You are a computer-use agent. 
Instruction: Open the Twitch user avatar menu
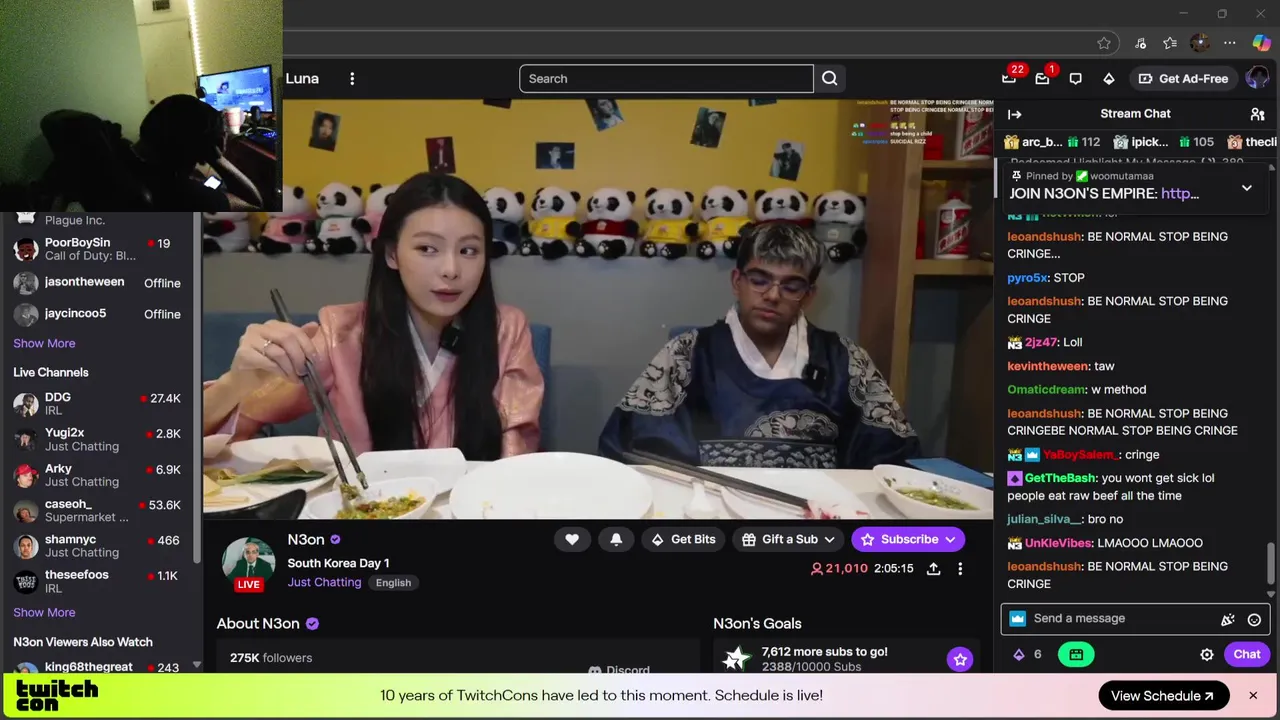click(1257, 79)
